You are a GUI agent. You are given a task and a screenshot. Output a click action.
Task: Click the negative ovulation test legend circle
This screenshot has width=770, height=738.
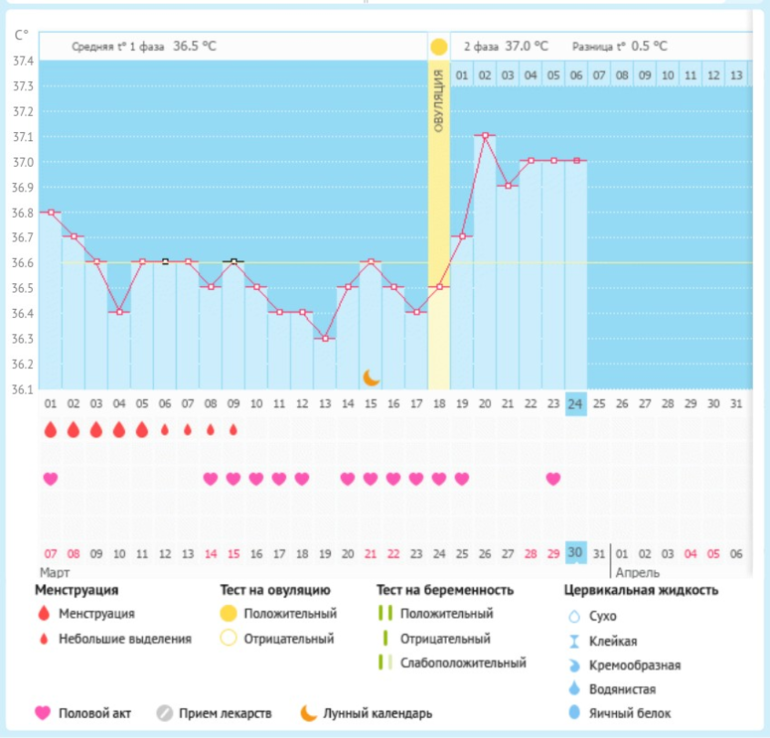pyautogui.click(x=228, y=638)
